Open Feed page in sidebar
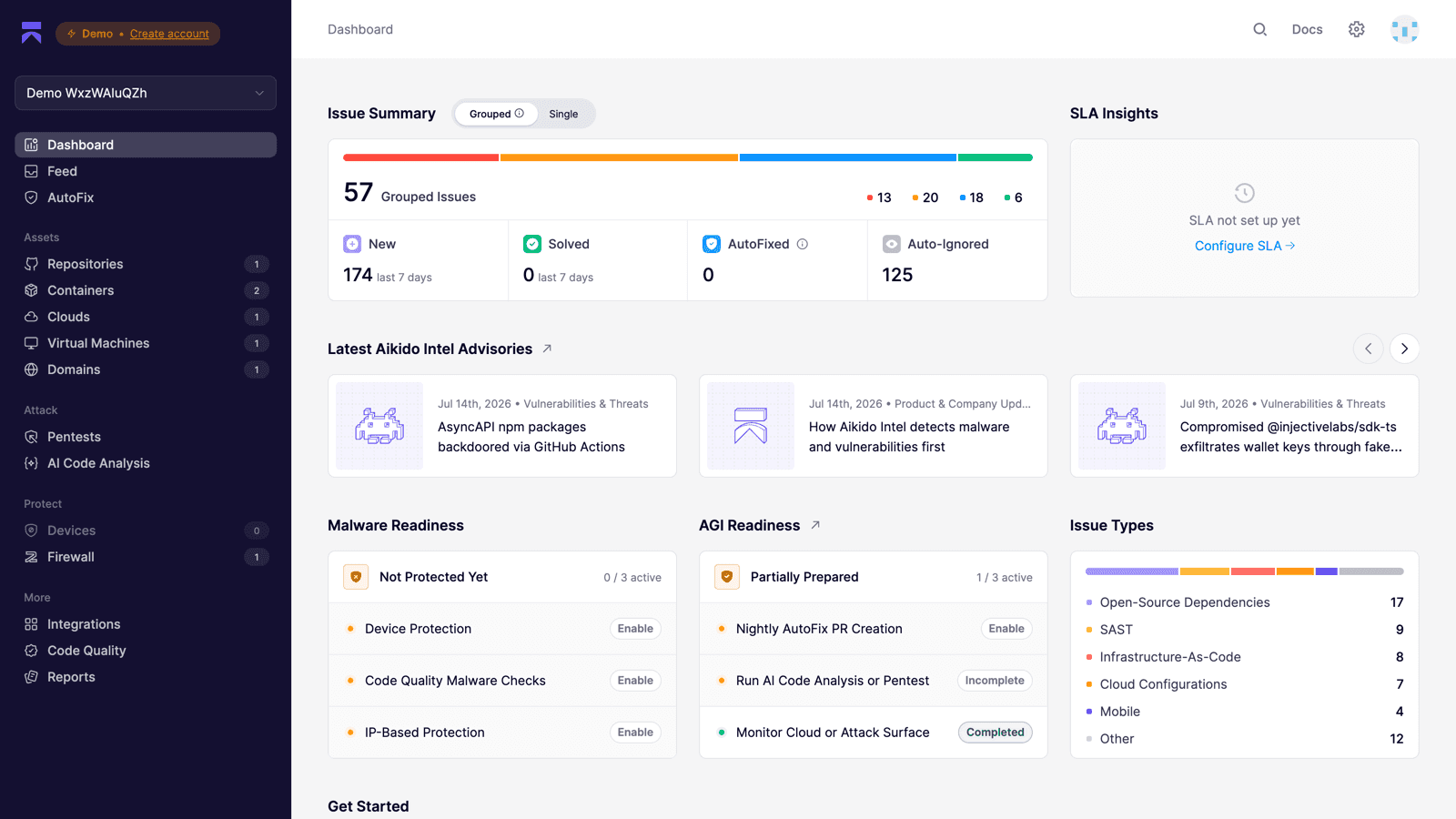The image size is (1456, 819). 146,171
